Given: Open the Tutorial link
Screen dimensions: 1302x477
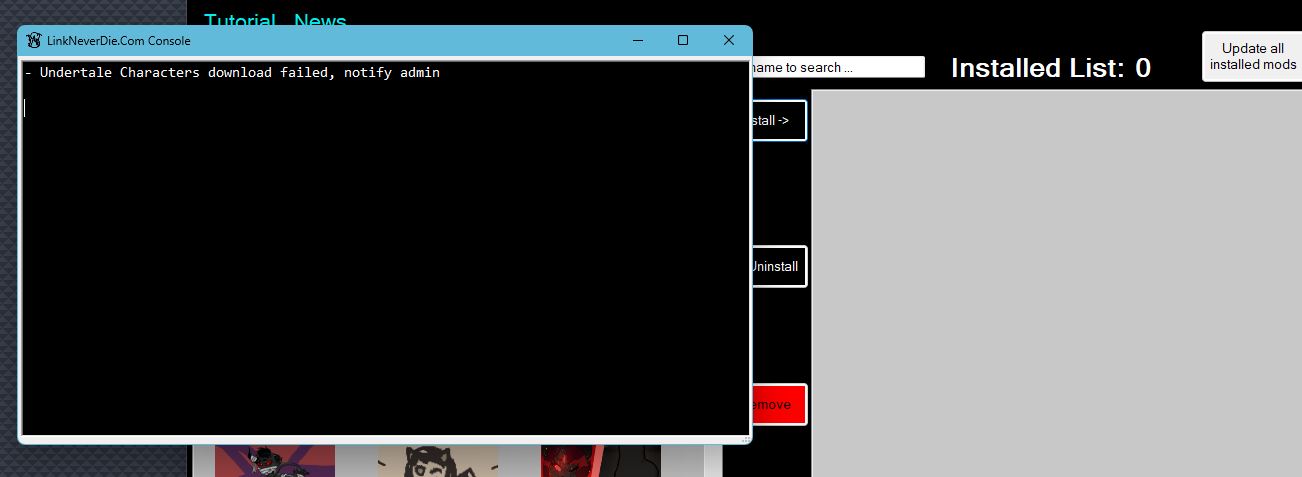Looking at the screenshot, I should click(x=240, y=19).
